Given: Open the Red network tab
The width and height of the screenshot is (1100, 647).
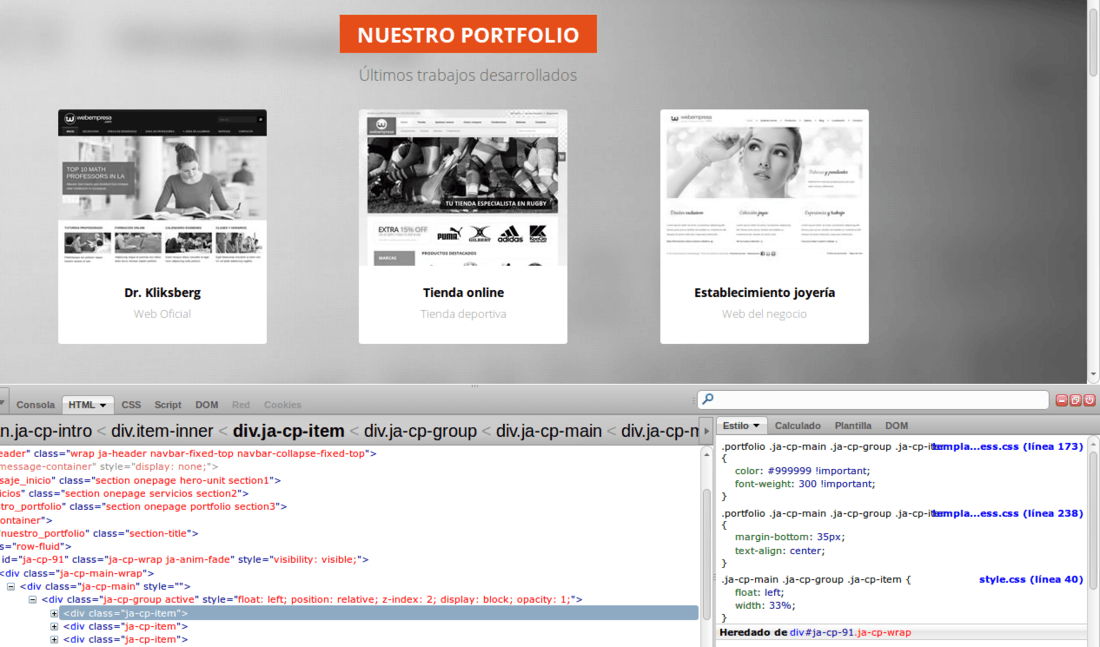Looking at the screenshot, I should 241,405.
